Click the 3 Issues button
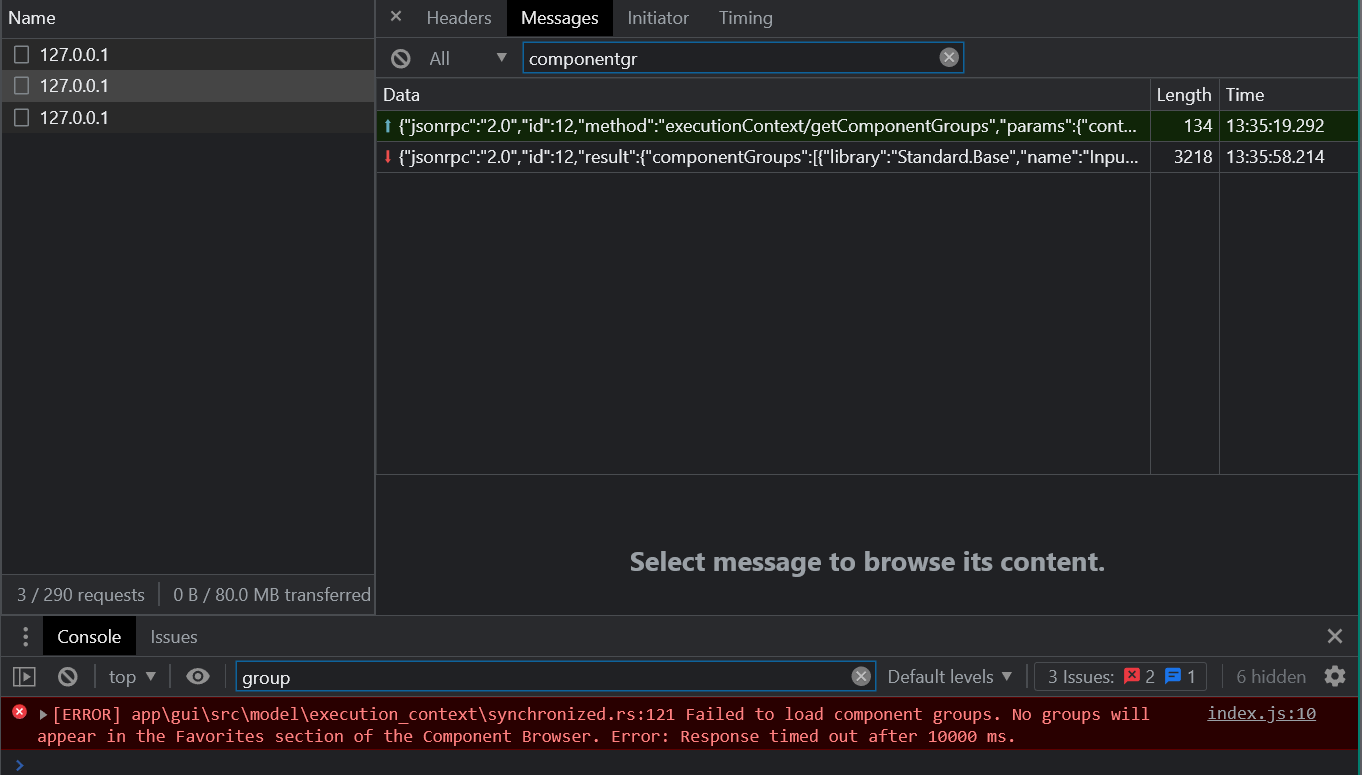 1120,676
